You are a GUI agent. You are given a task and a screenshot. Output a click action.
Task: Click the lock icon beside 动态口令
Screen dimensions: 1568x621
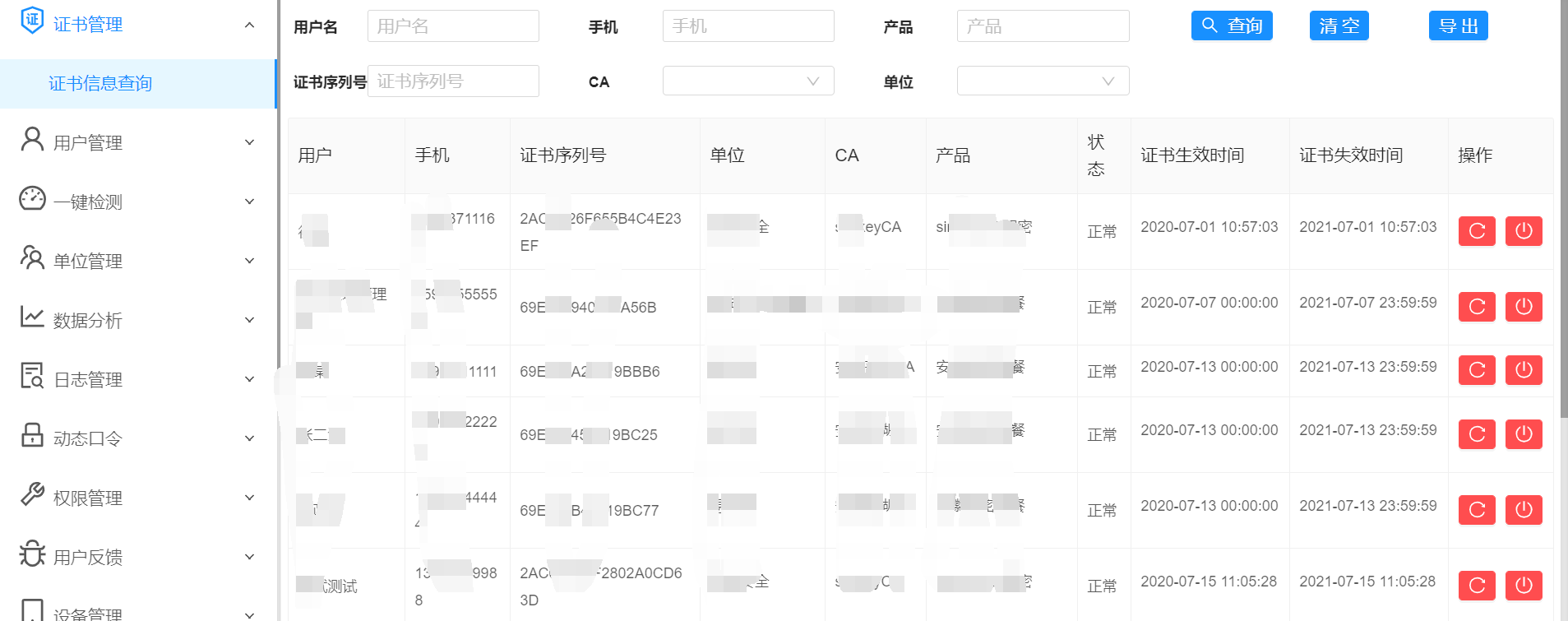[x=32, y=435]
